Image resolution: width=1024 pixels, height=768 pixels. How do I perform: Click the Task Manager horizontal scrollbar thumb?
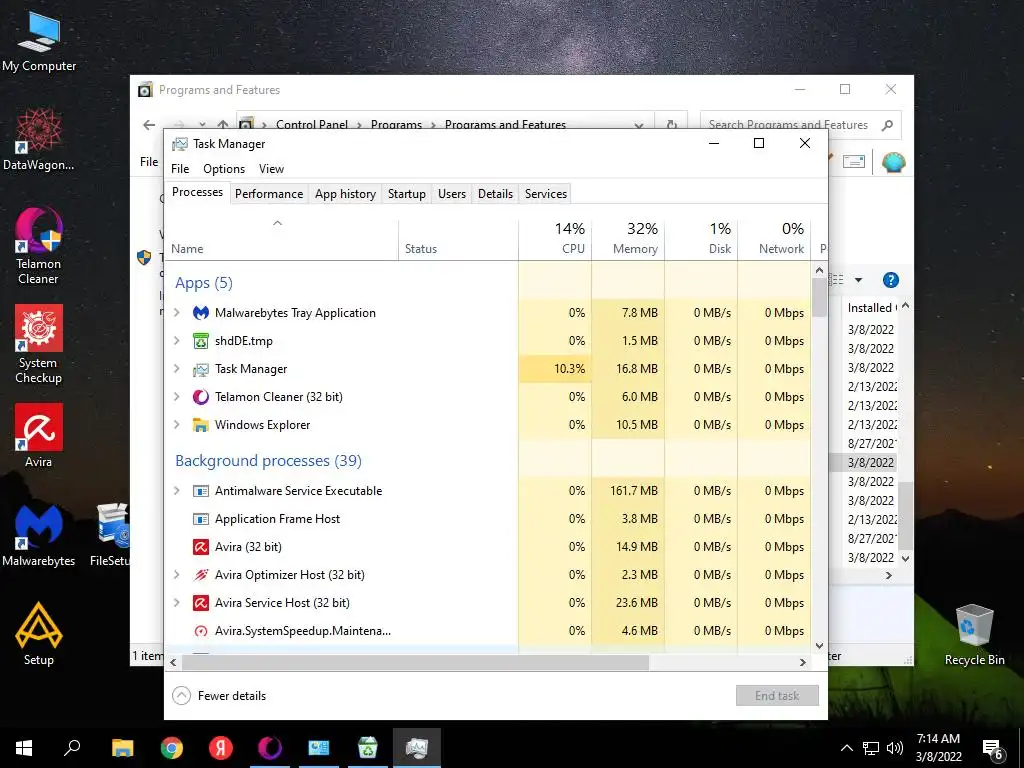415,662
